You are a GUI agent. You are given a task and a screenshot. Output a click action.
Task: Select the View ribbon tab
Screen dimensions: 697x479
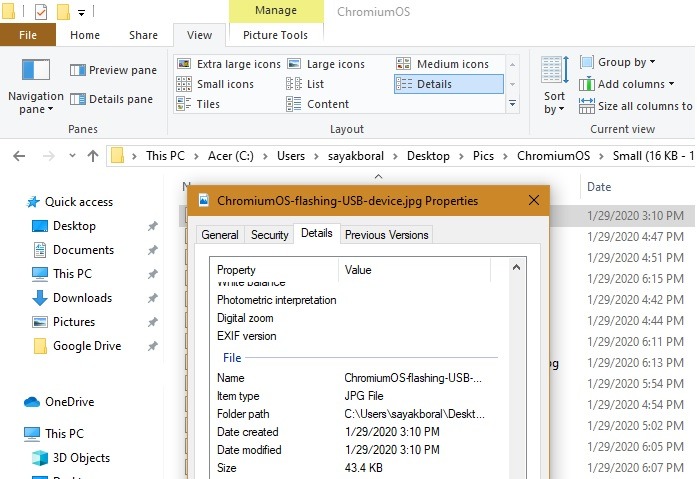[x=199, y=35]
